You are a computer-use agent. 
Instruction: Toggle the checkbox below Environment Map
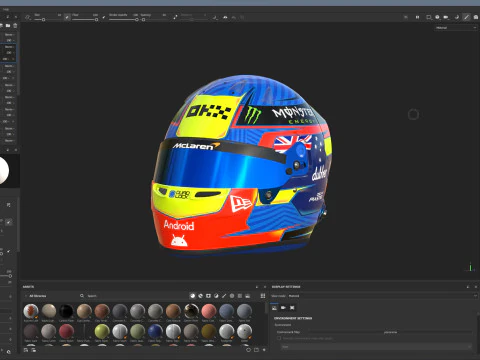coord(279,338)
